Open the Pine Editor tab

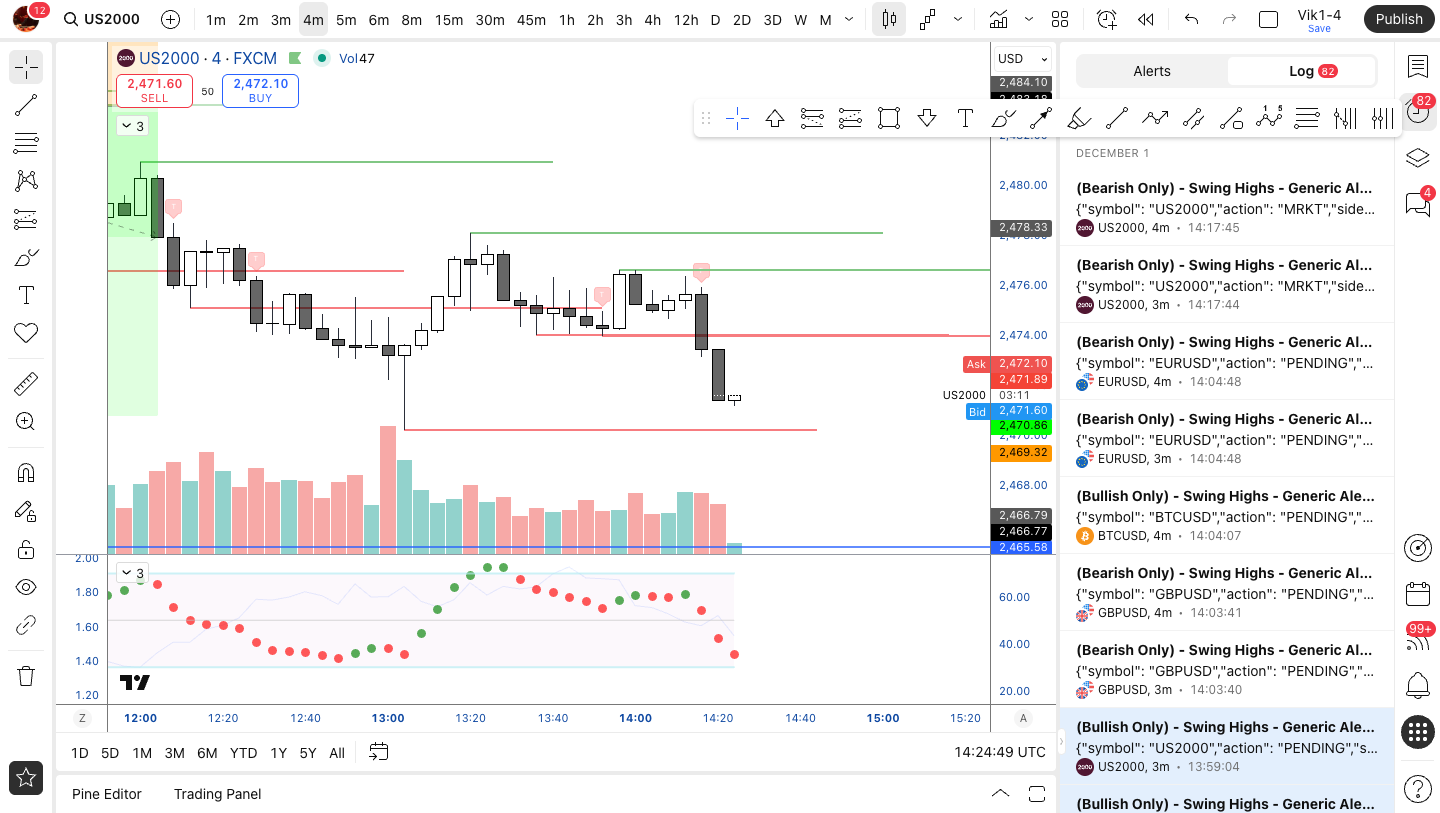[x=107, y=794]
